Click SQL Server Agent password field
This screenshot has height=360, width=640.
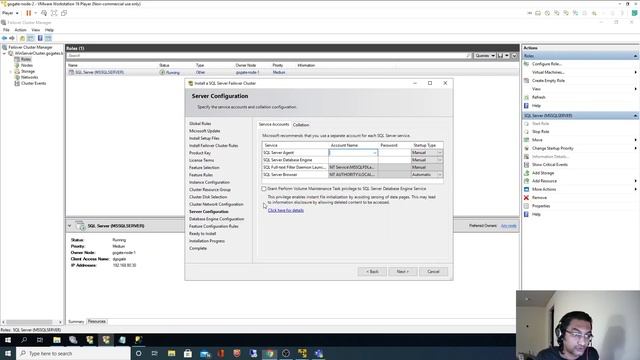(394, 153)
